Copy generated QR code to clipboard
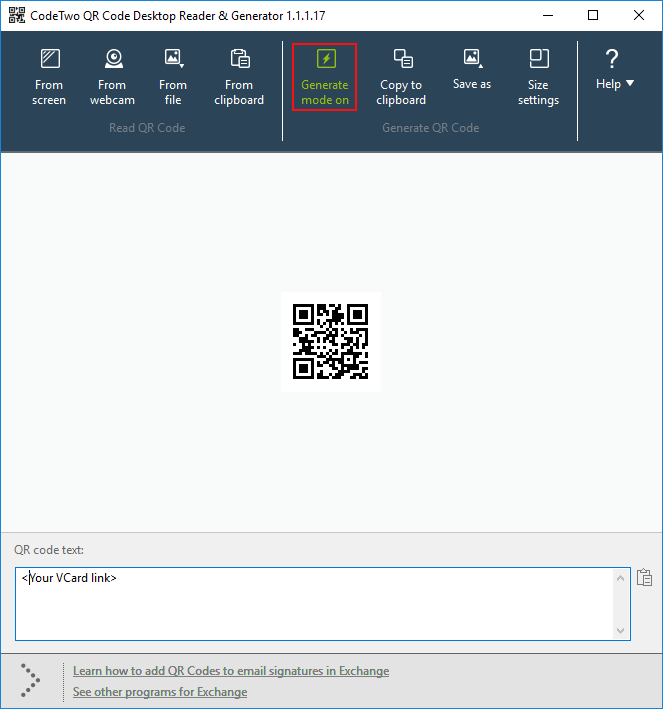The height and width of the screenshot is (709, 663). tap(401, 77)
